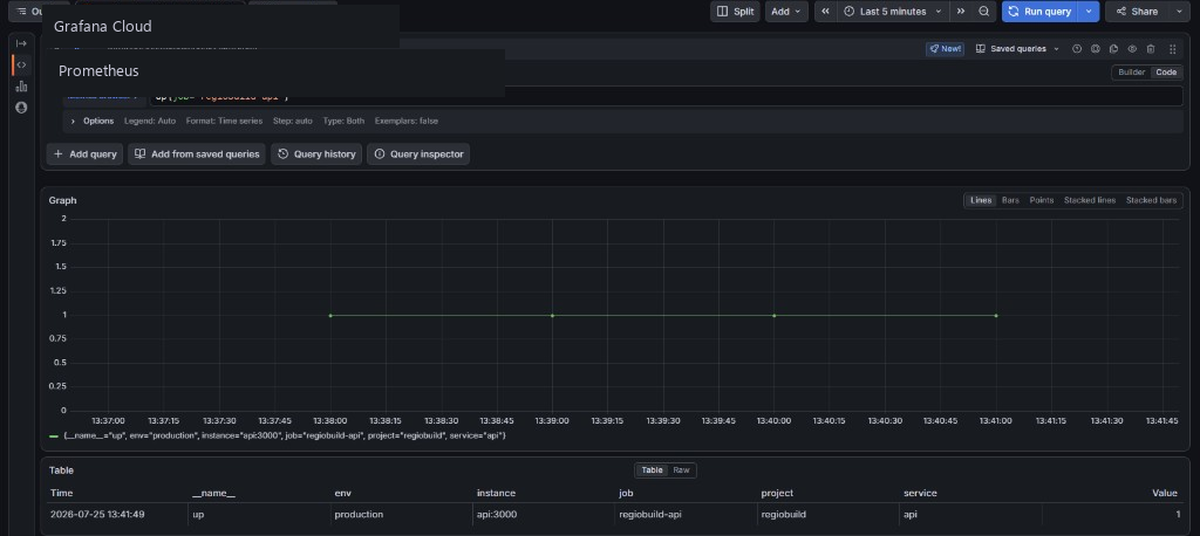Set graph style to Stacked lines

1090,200
